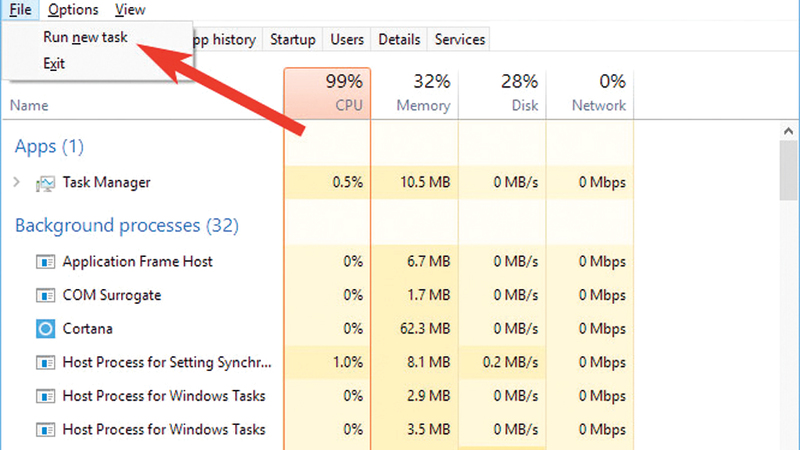The height and width of the screenshot is (450, 800).
Task: Click the Host Process for Setting Synchronization icon
Action: [x=46, y=362]
